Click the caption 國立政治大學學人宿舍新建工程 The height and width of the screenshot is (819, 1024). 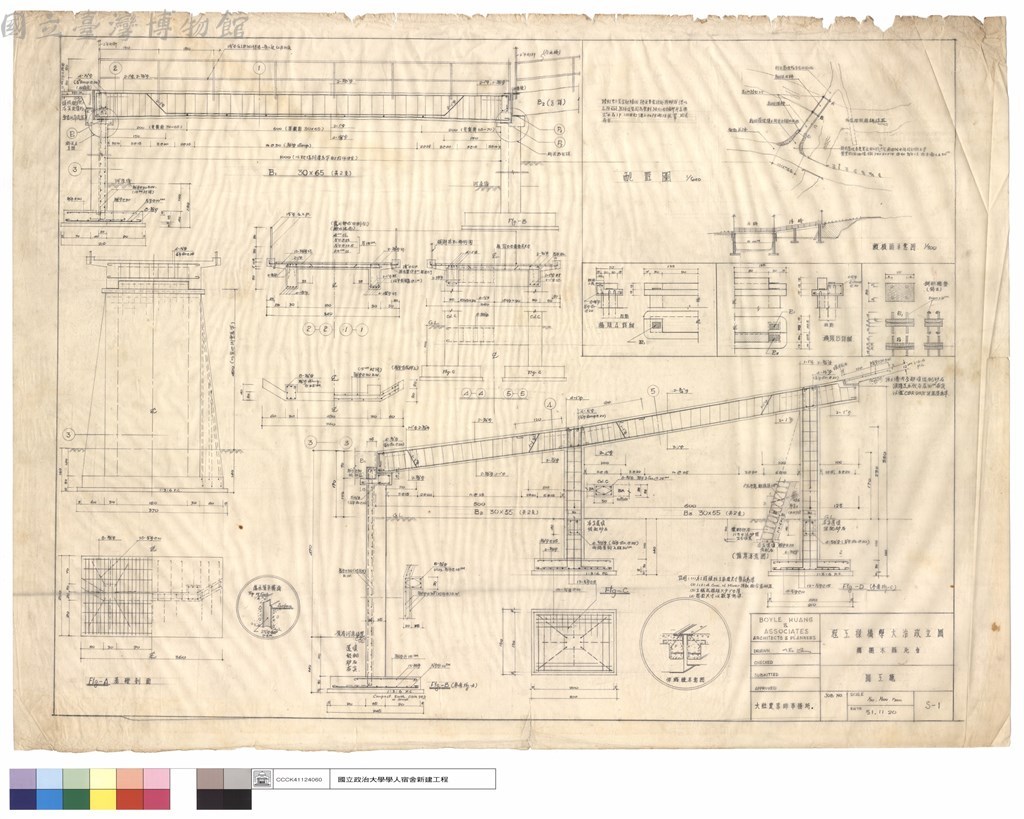pyautogui.click(x=392, y=780)
